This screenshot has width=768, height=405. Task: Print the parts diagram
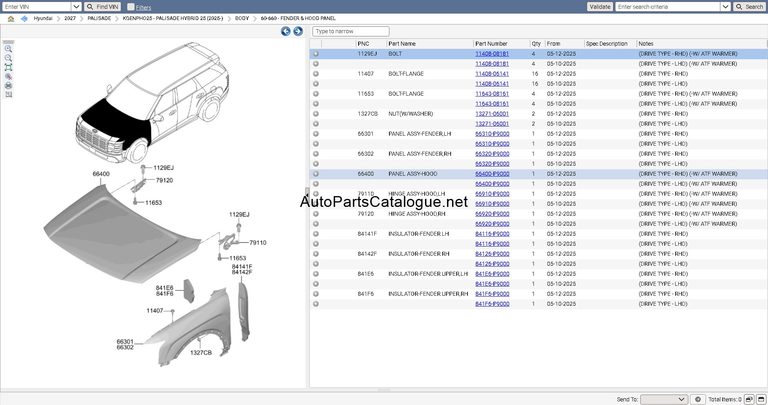click(8, 85)
